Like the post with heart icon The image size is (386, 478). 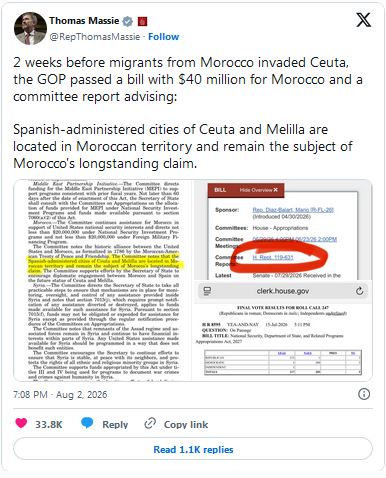[21, 423]
